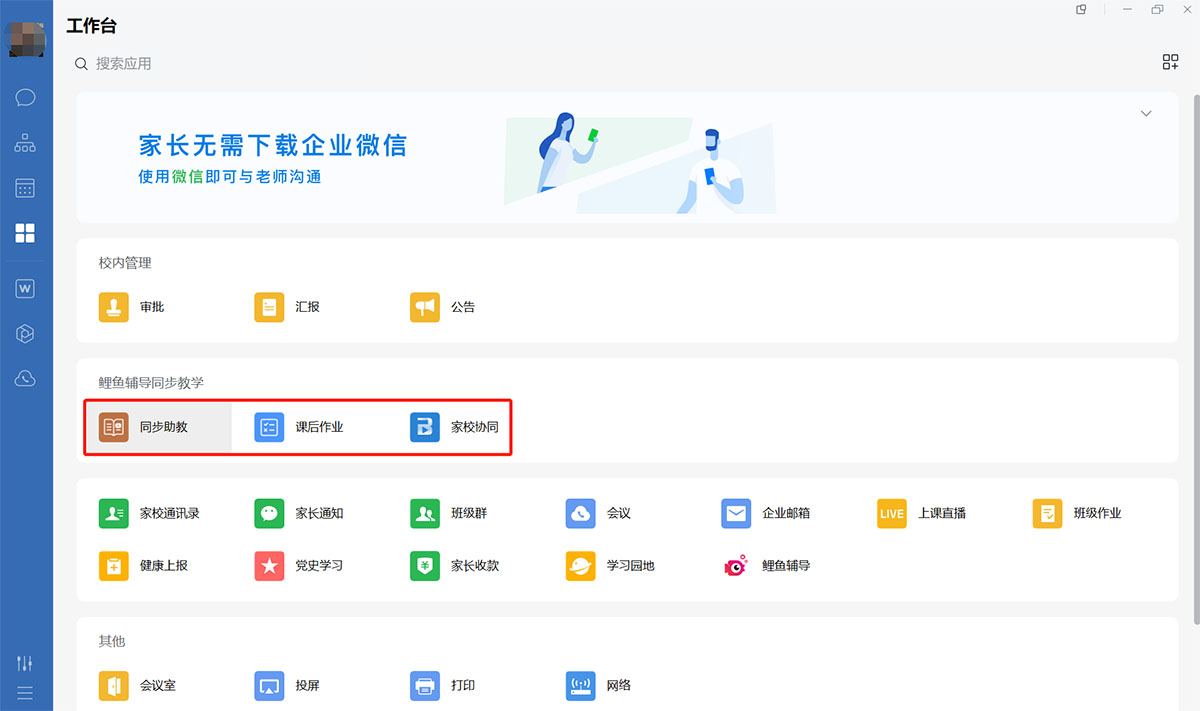Viewport: 1200px width, 711px height.
Task: Click the pin window icon at top
Action: point(1081,9)
